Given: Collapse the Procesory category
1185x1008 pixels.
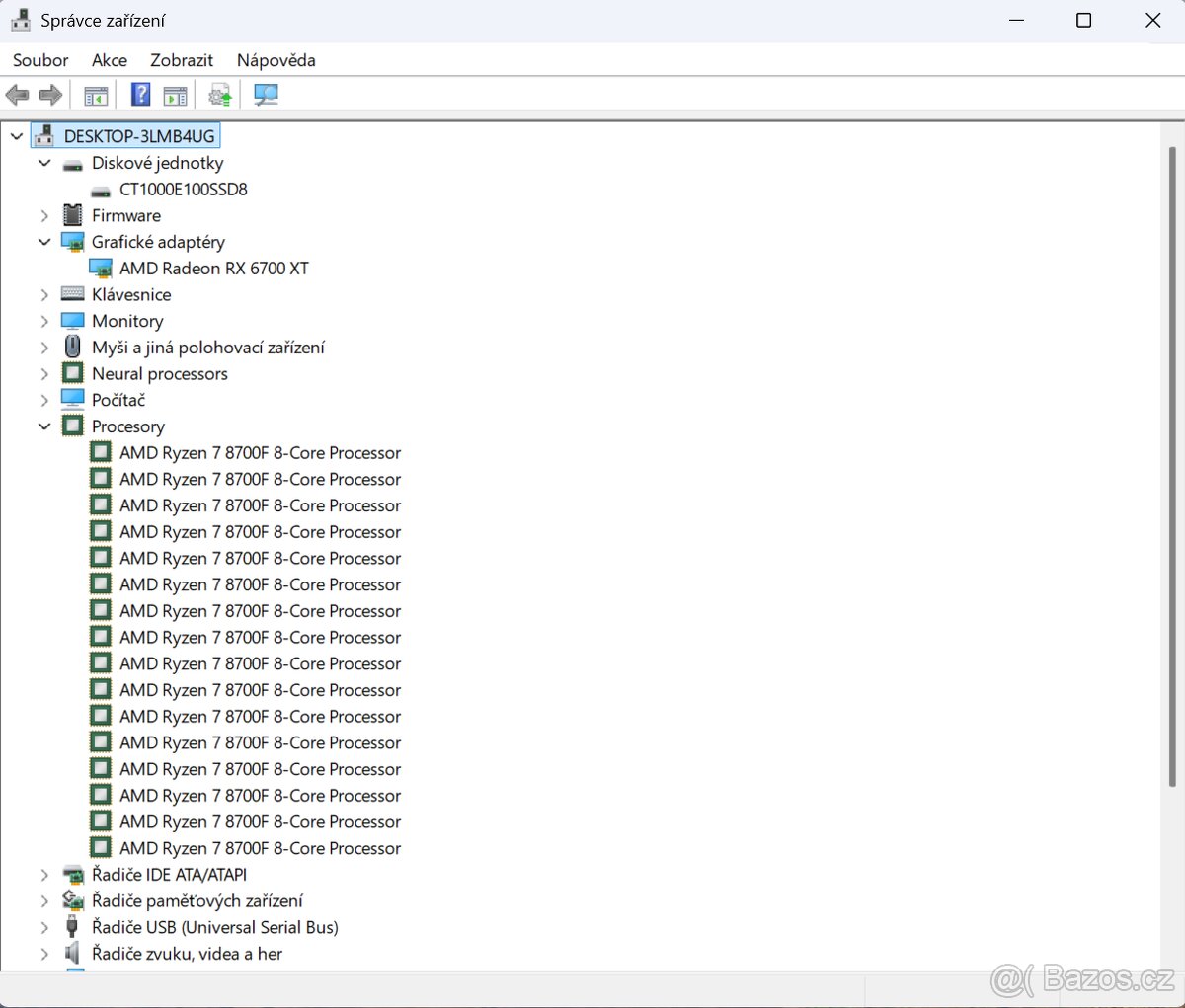Looking at the screenshot, I should point(44,426).
